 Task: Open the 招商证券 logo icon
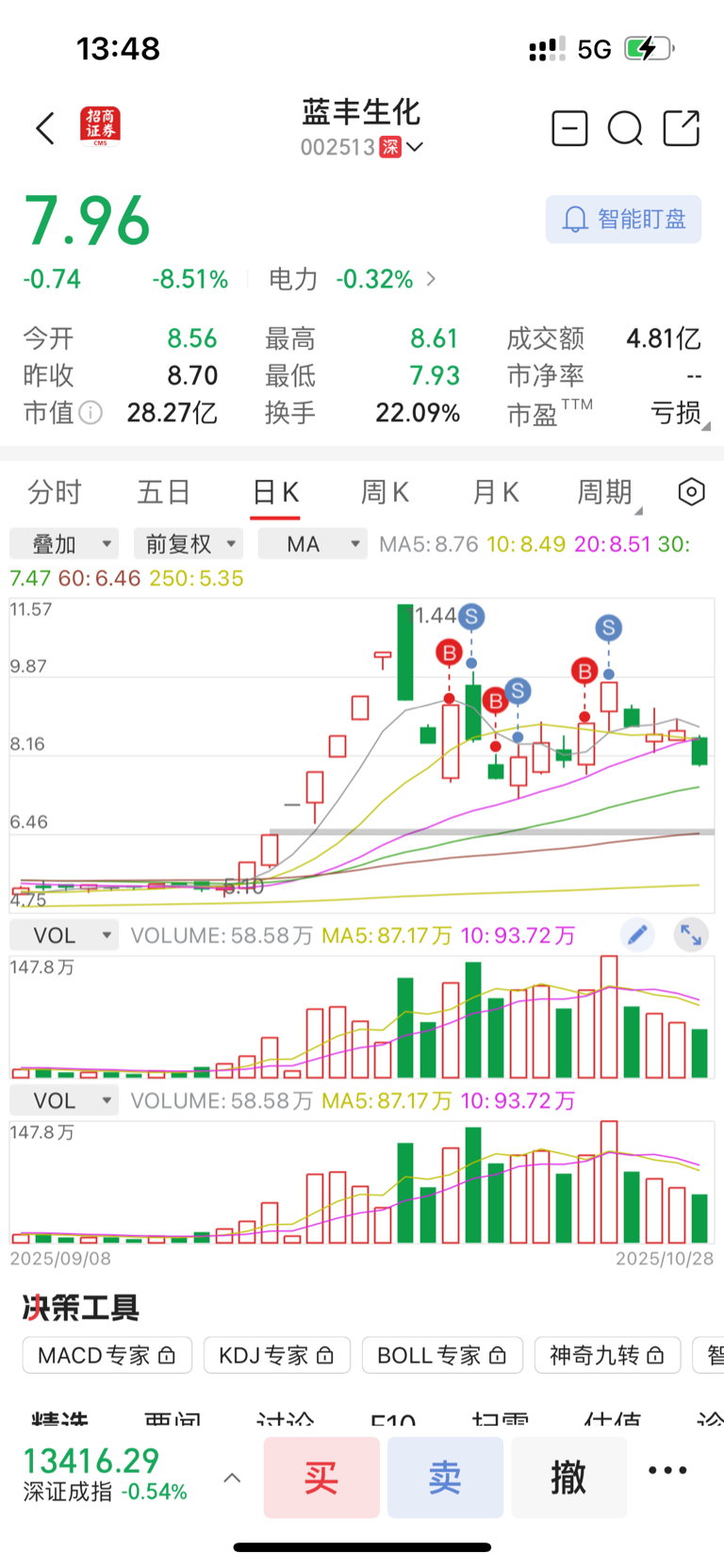coord(101,127)
